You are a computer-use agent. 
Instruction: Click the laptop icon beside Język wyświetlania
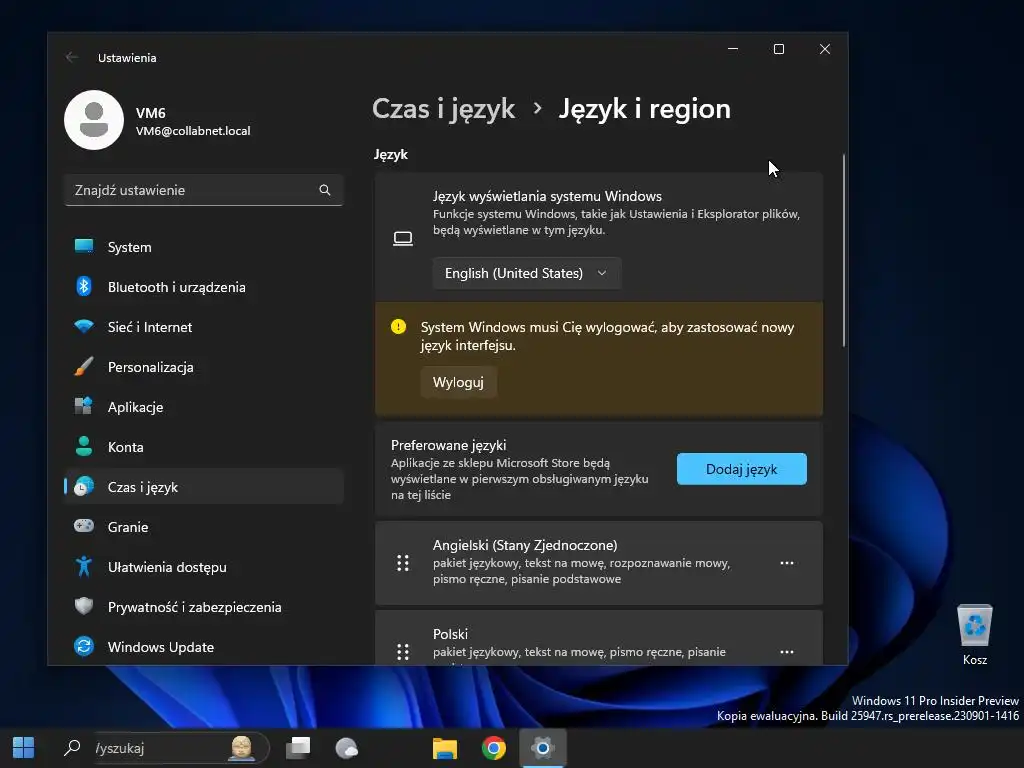tap(403, 238)
